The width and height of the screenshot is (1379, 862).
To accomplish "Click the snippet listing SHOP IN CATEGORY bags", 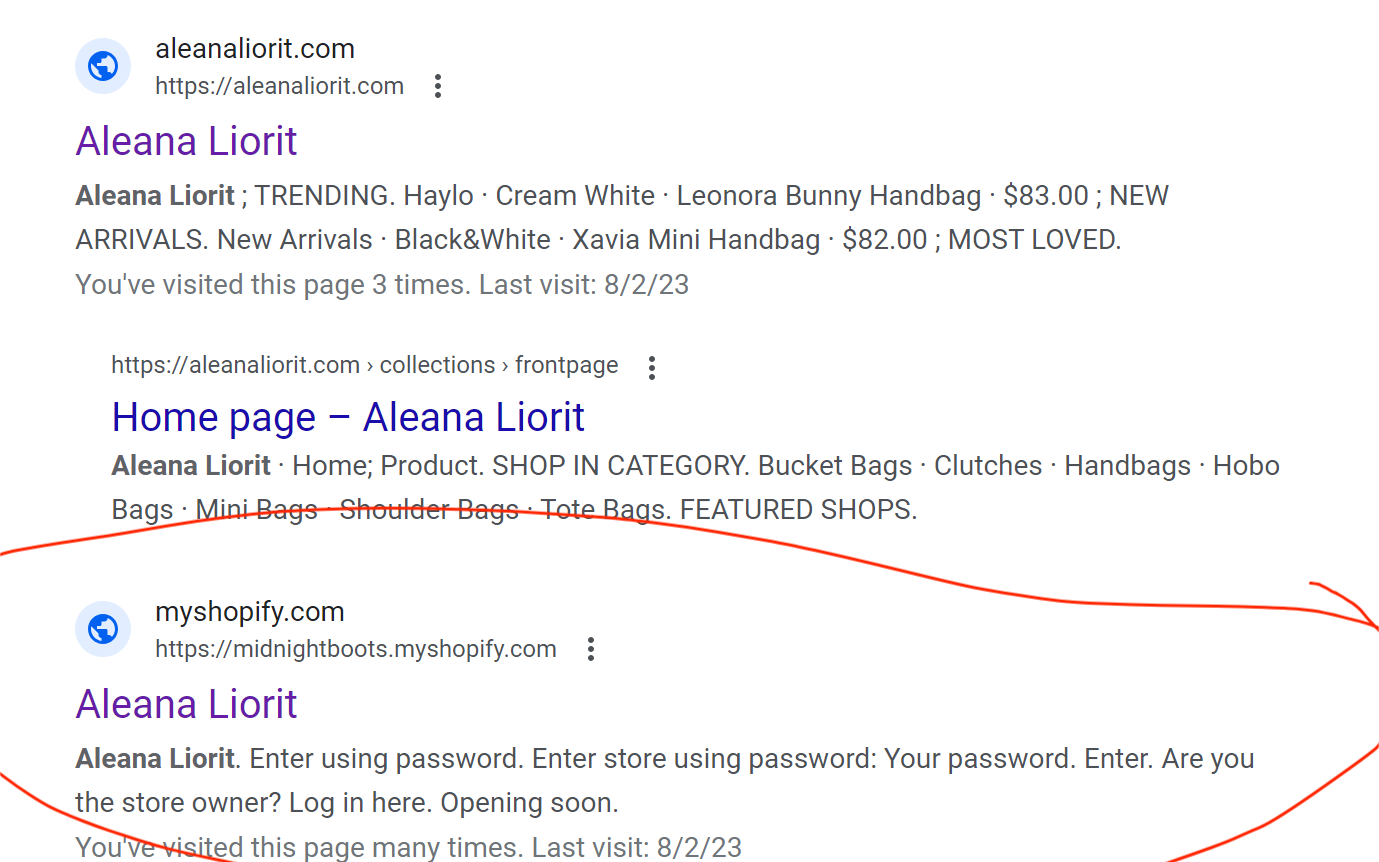I will click(x=694, y=488).
